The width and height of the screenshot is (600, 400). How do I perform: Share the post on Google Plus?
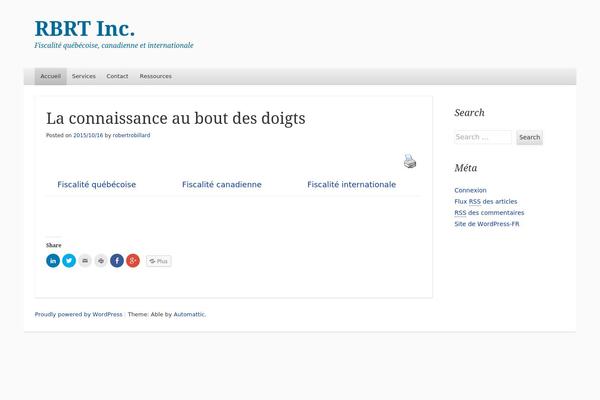tap(133, 261)
